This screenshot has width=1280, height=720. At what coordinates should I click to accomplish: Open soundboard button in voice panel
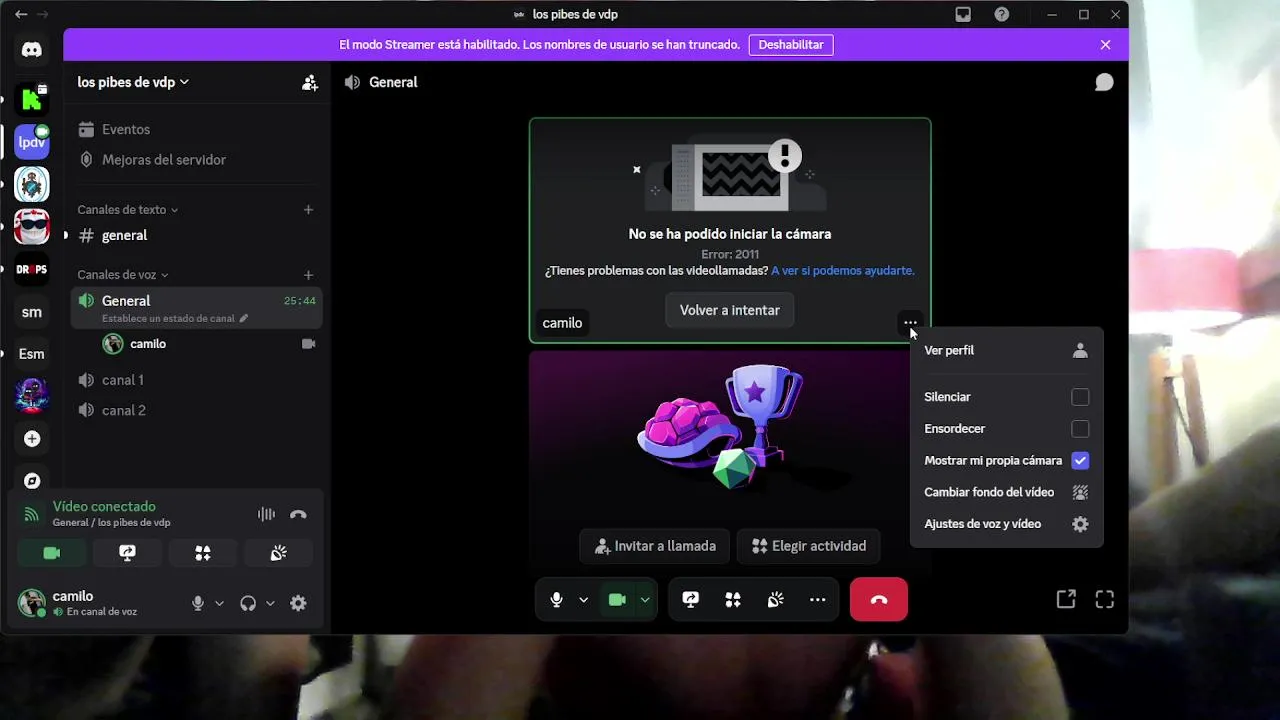coord(279,553)
